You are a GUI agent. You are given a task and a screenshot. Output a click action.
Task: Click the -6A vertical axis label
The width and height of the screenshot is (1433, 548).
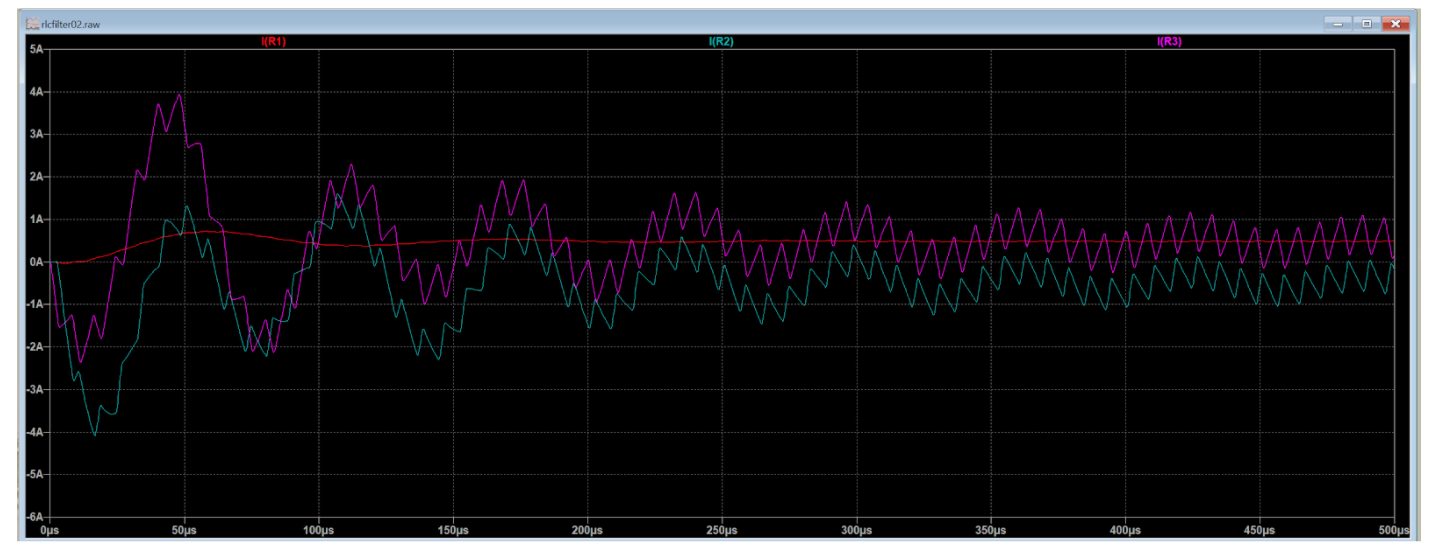click(34, 518)
